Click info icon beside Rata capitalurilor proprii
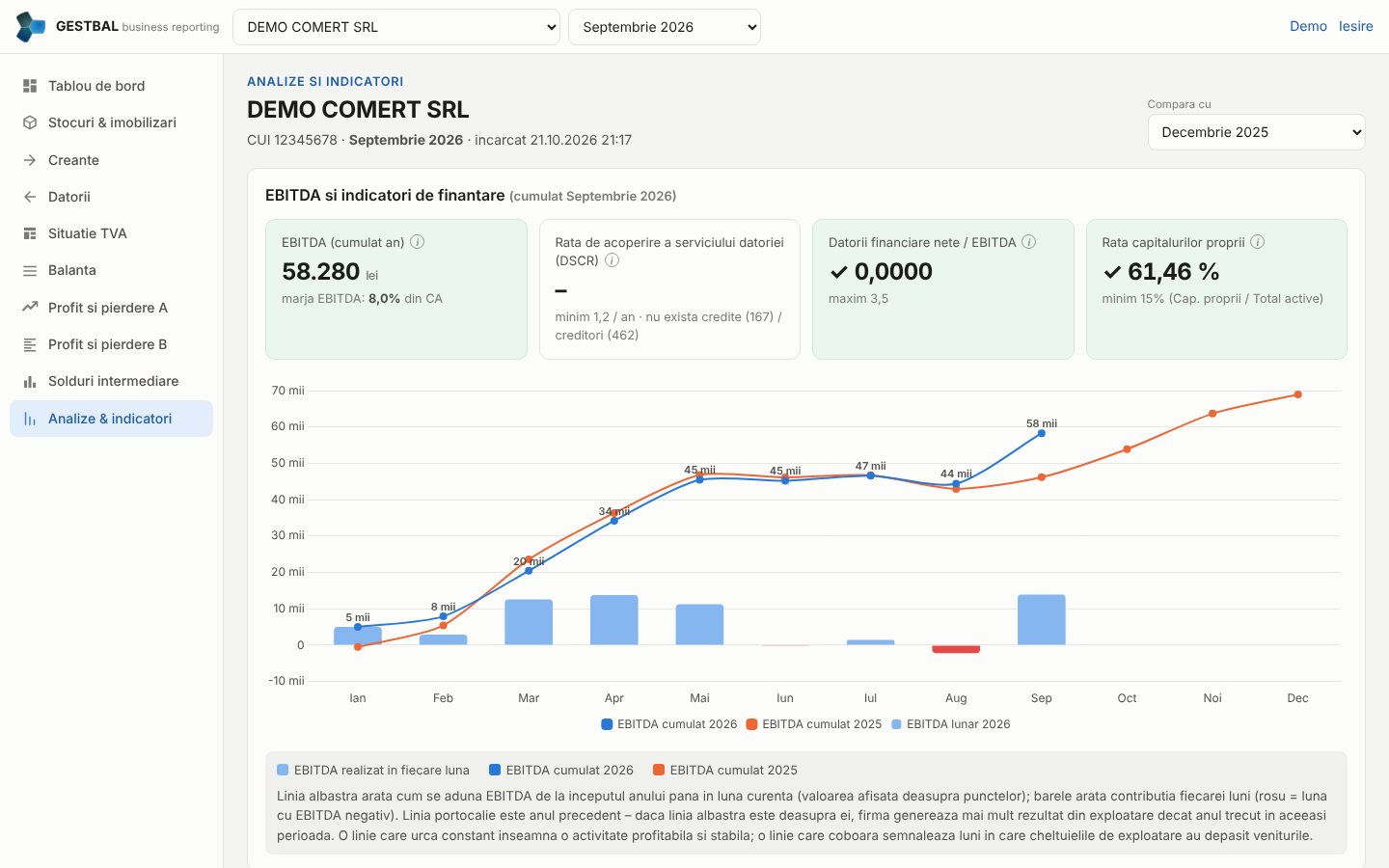Screen dimensions: 1389x868 coord(1258,242)
